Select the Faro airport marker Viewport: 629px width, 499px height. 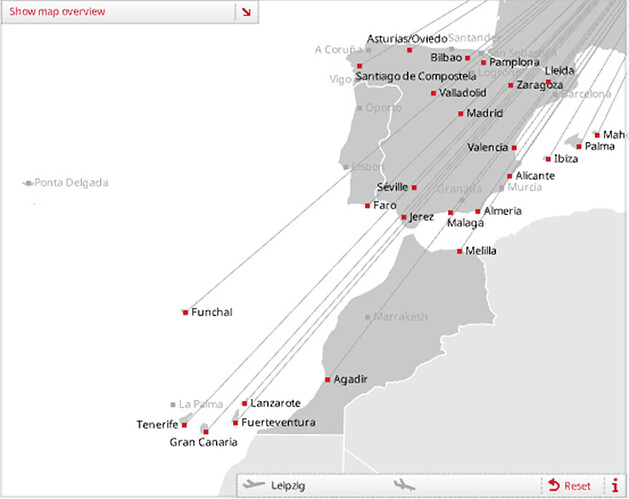(367, 205)
